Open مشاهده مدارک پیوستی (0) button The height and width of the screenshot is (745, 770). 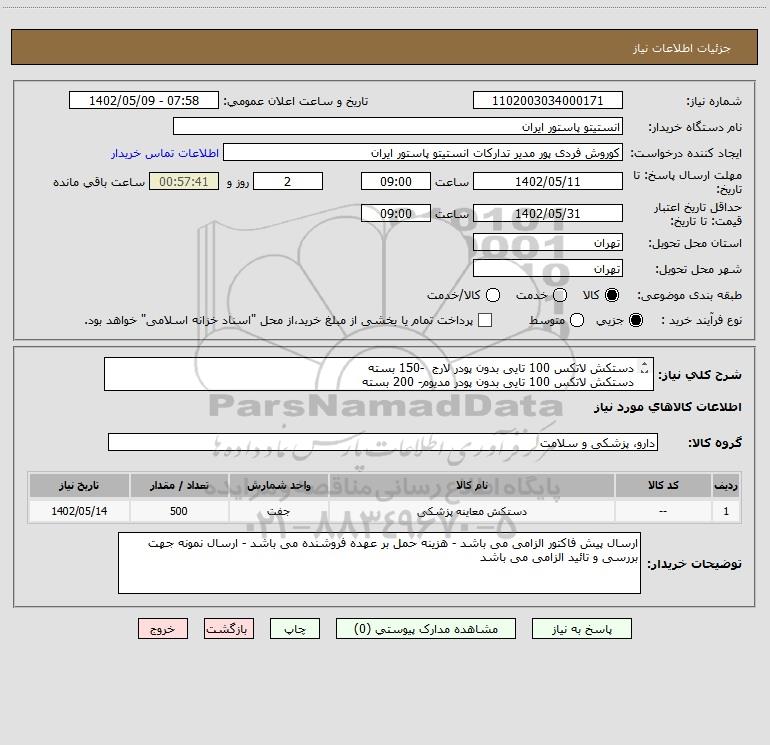pyautogui.click(x=426, y=629)
